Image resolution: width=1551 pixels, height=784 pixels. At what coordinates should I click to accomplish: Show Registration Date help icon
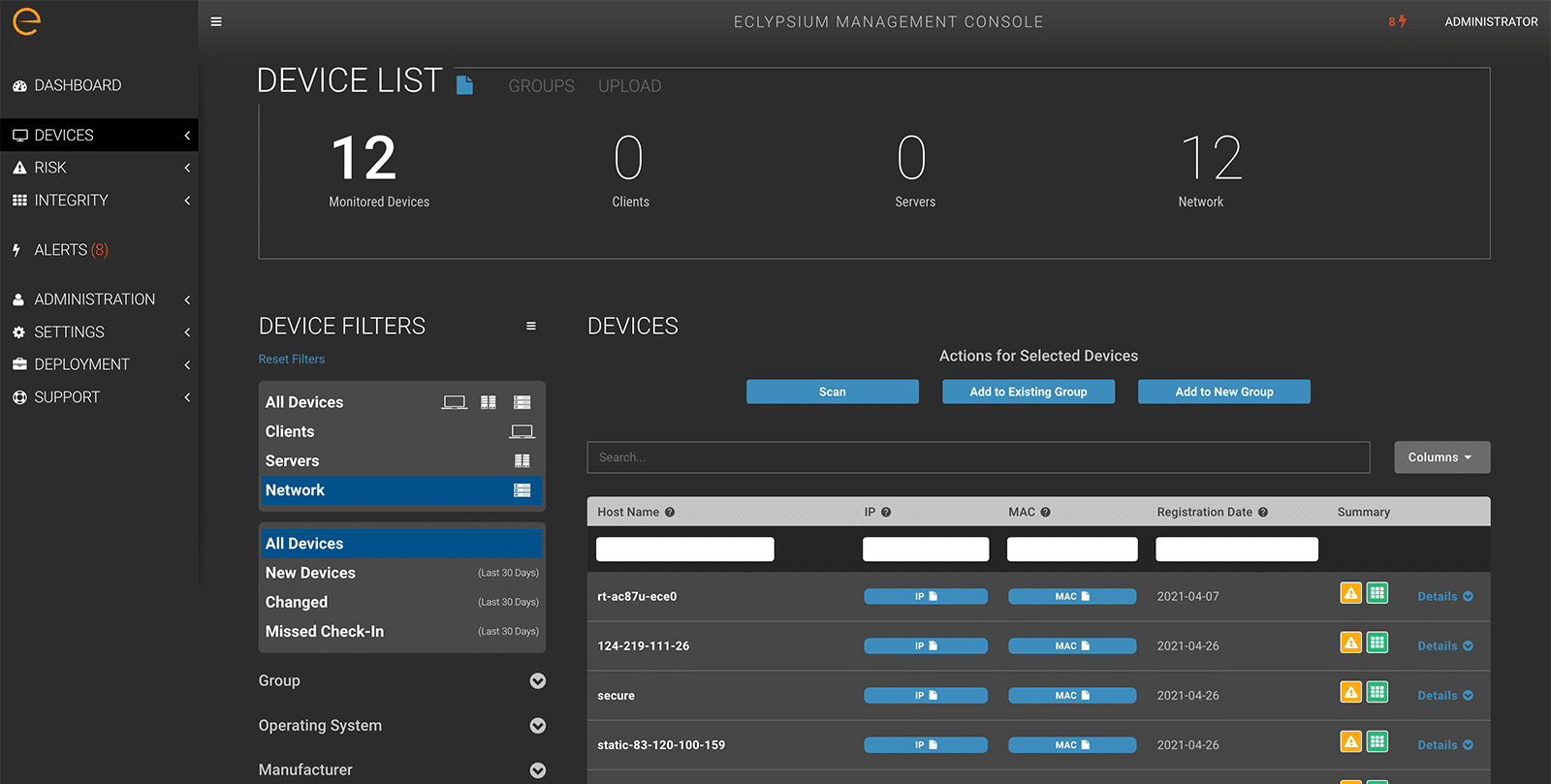pyautogui.click(x=1263, y=512)
